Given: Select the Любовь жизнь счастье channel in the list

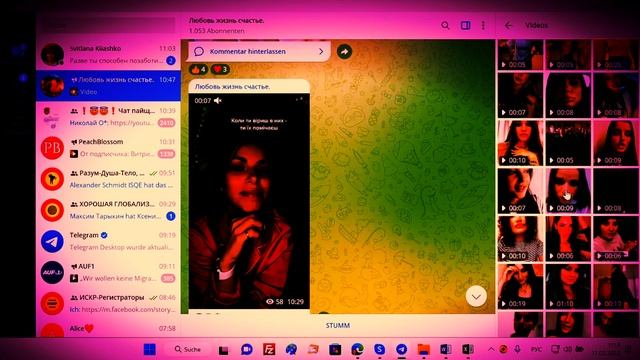Looking at the screenshot, I should click(x=108, y=86).
